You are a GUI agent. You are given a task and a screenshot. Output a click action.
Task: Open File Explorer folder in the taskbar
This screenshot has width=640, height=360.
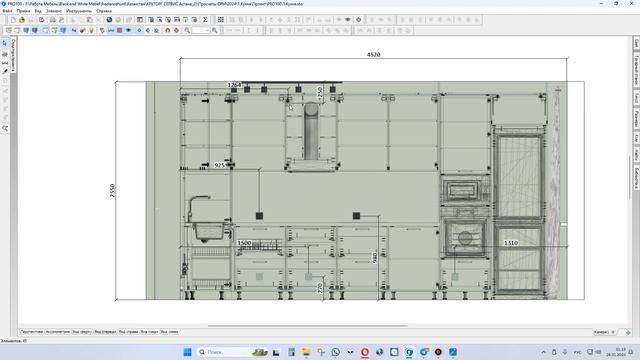pos(306,352)
